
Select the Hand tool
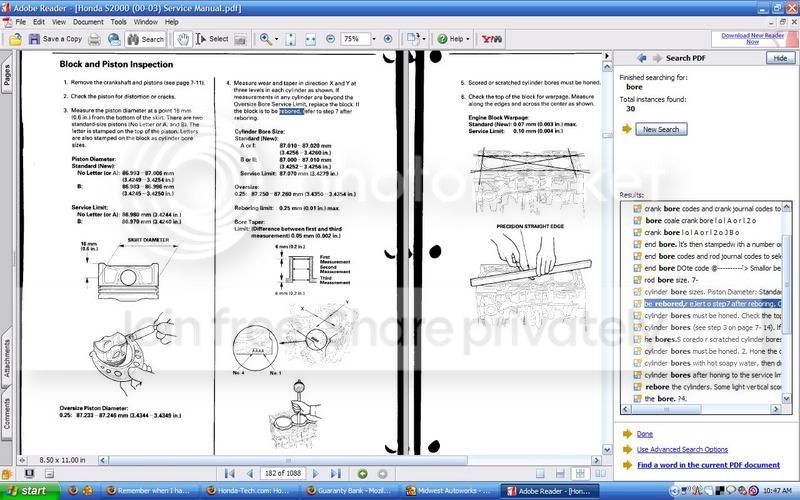point(184,39)
